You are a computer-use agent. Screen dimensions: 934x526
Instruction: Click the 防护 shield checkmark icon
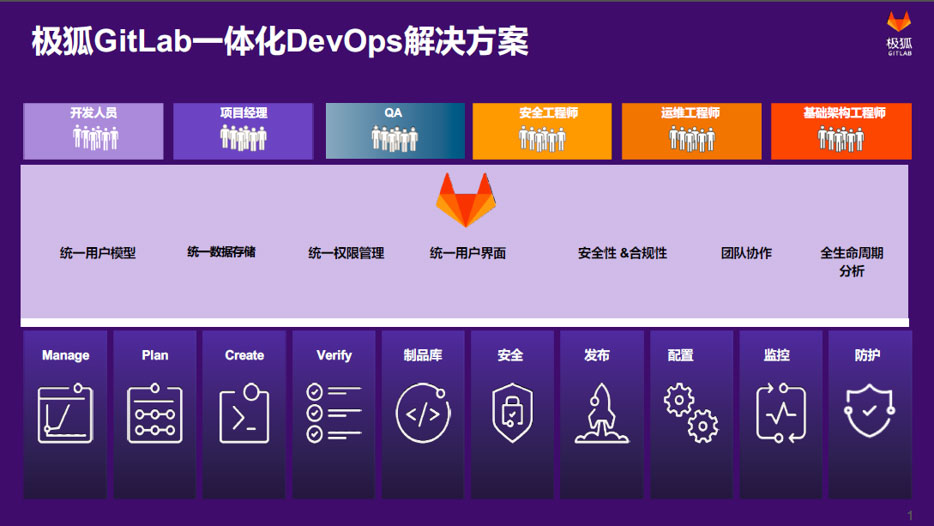pyautogui.click(x=870, y=411)
